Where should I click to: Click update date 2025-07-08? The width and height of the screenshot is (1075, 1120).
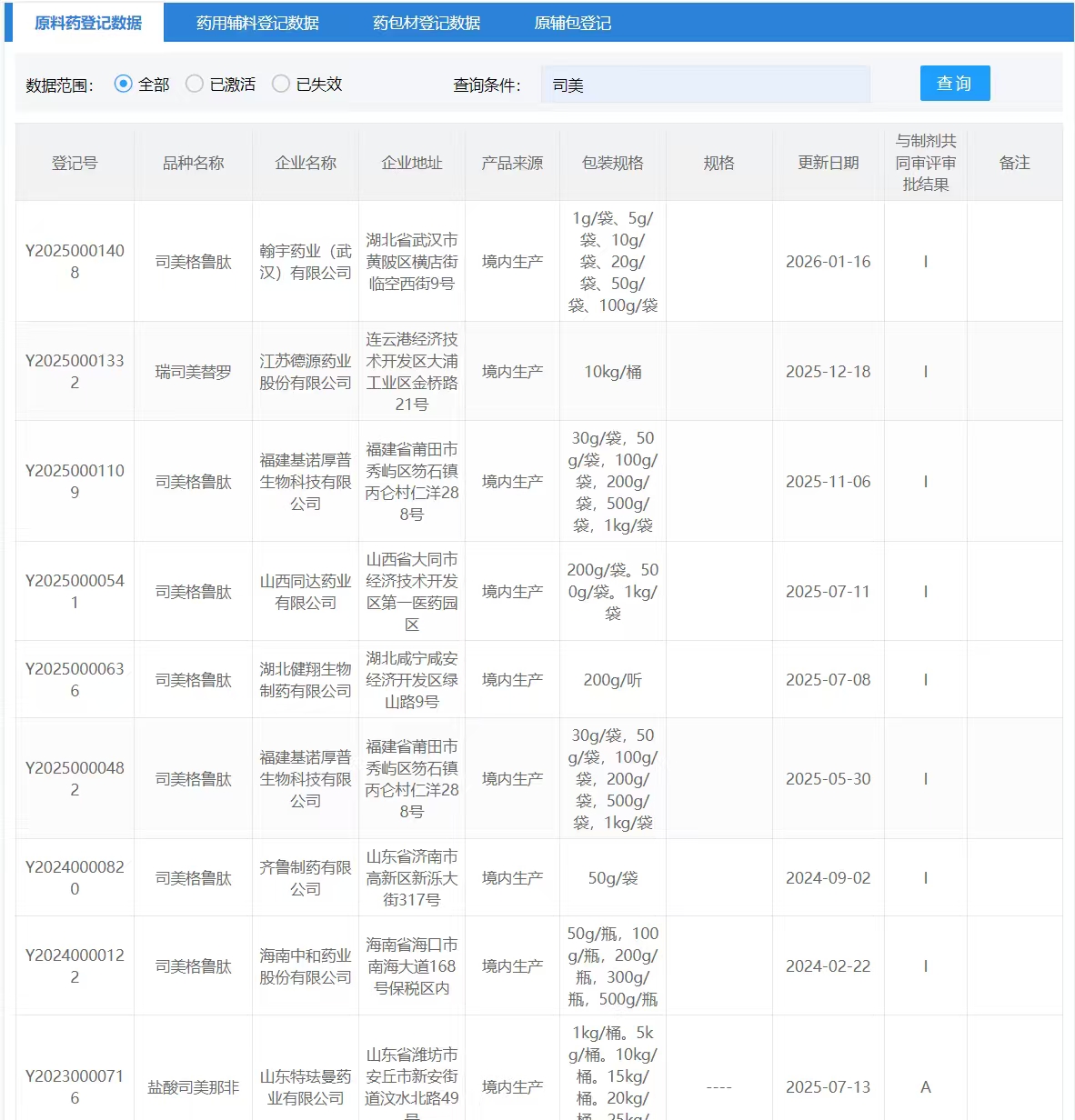829,680
